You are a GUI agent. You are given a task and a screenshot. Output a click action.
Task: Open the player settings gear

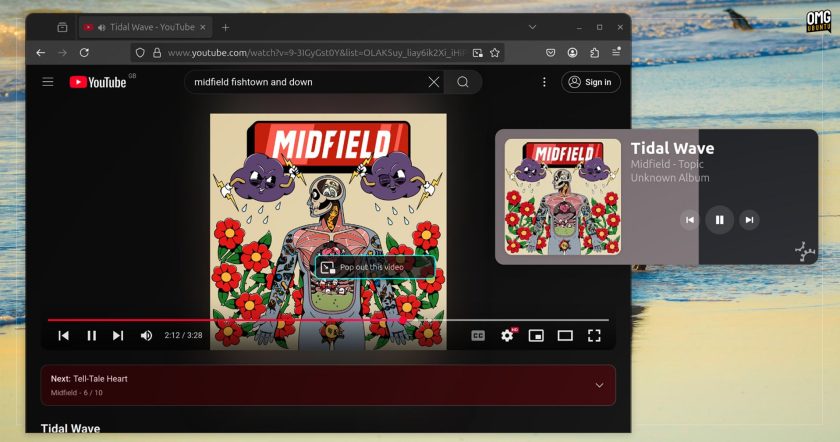click(507, 335)
